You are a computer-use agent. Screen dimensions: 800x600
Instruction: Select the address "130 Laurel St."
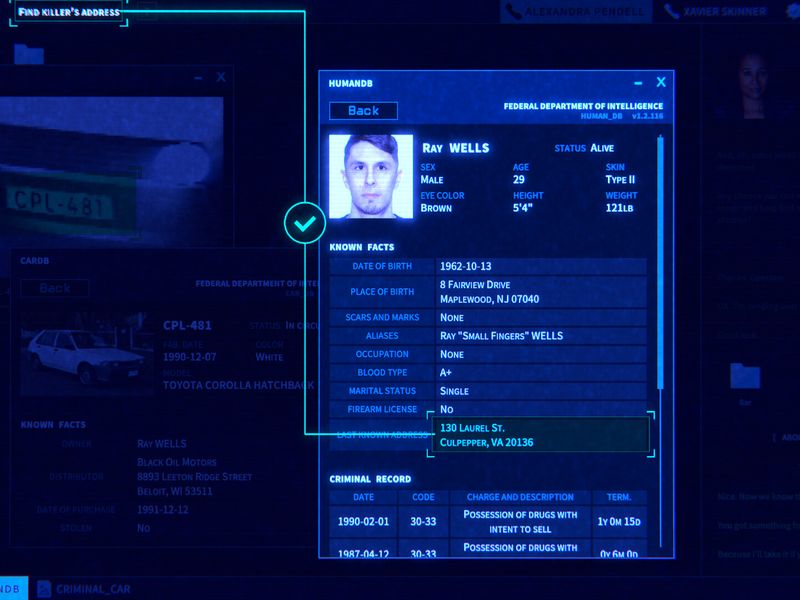tap(472, 428)
